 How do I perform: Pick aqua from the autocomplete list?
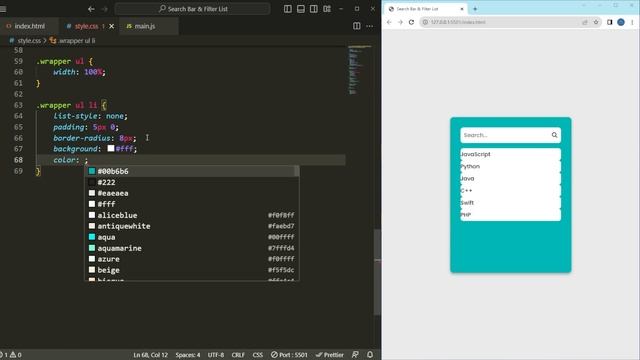[x=191, y=237]
